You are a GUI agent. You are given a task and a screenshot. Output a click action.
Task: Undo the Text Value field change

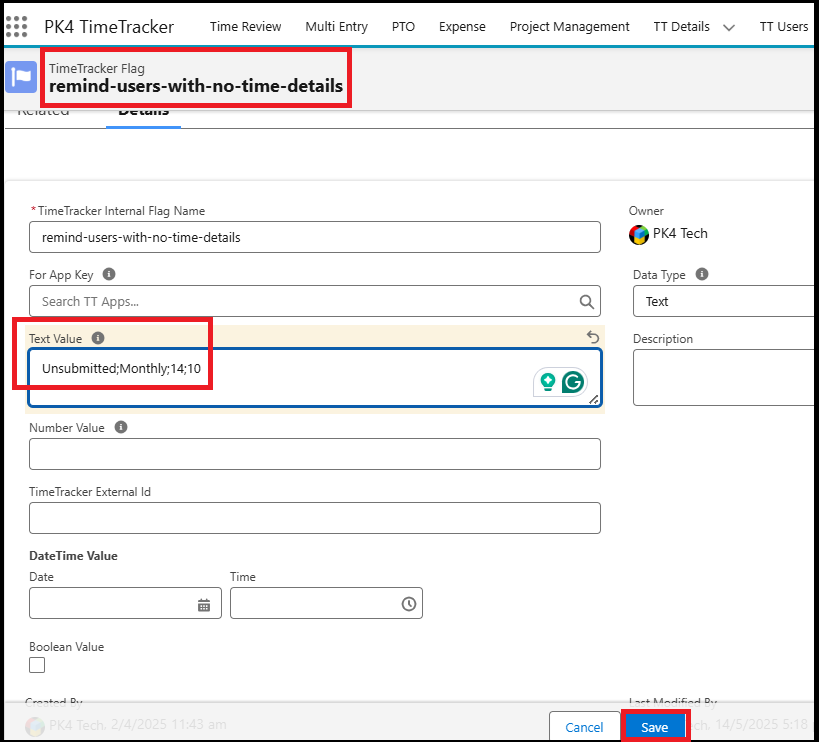point(592,337)
